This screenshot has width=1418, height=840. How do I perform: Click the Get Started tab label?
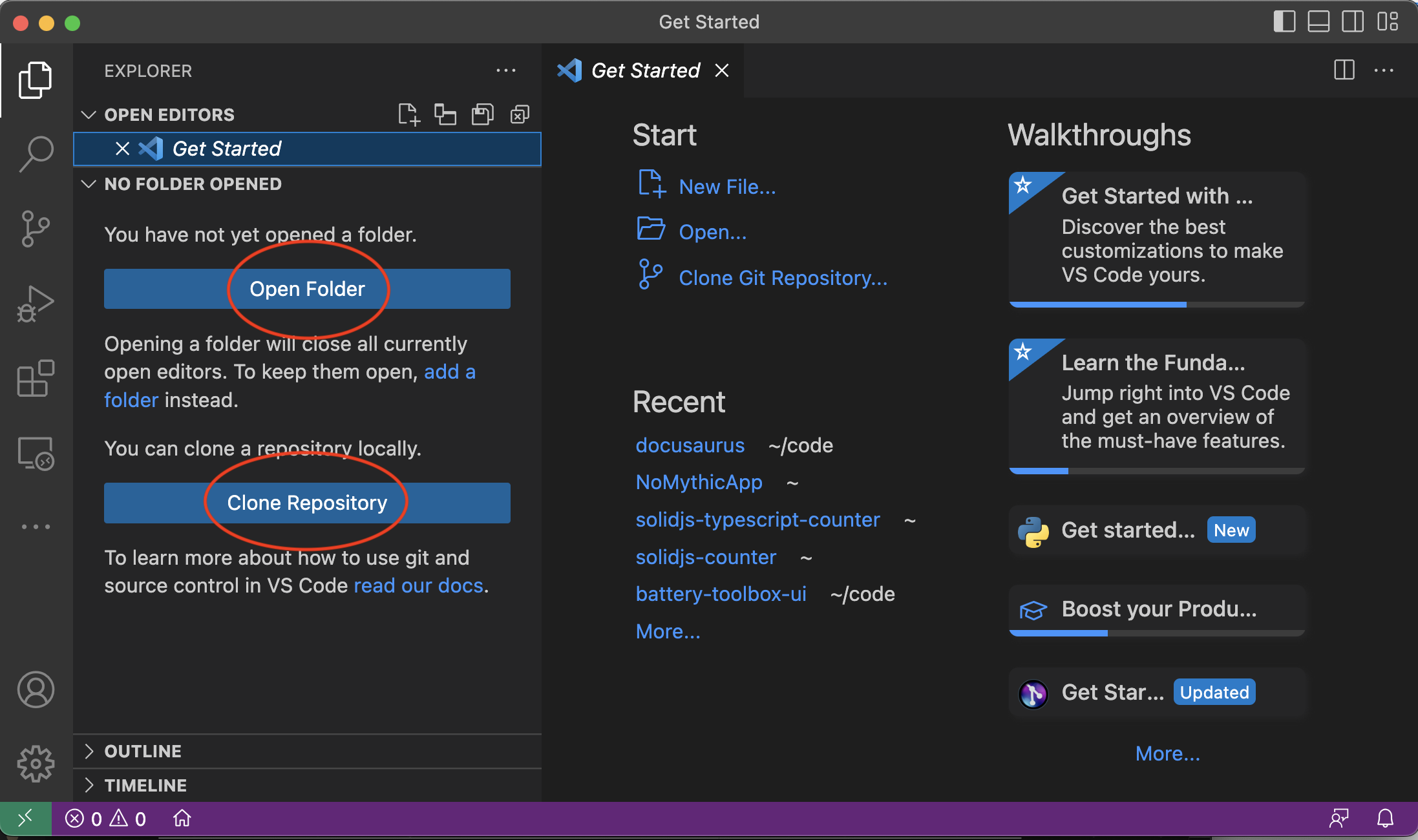pos(646,70)
